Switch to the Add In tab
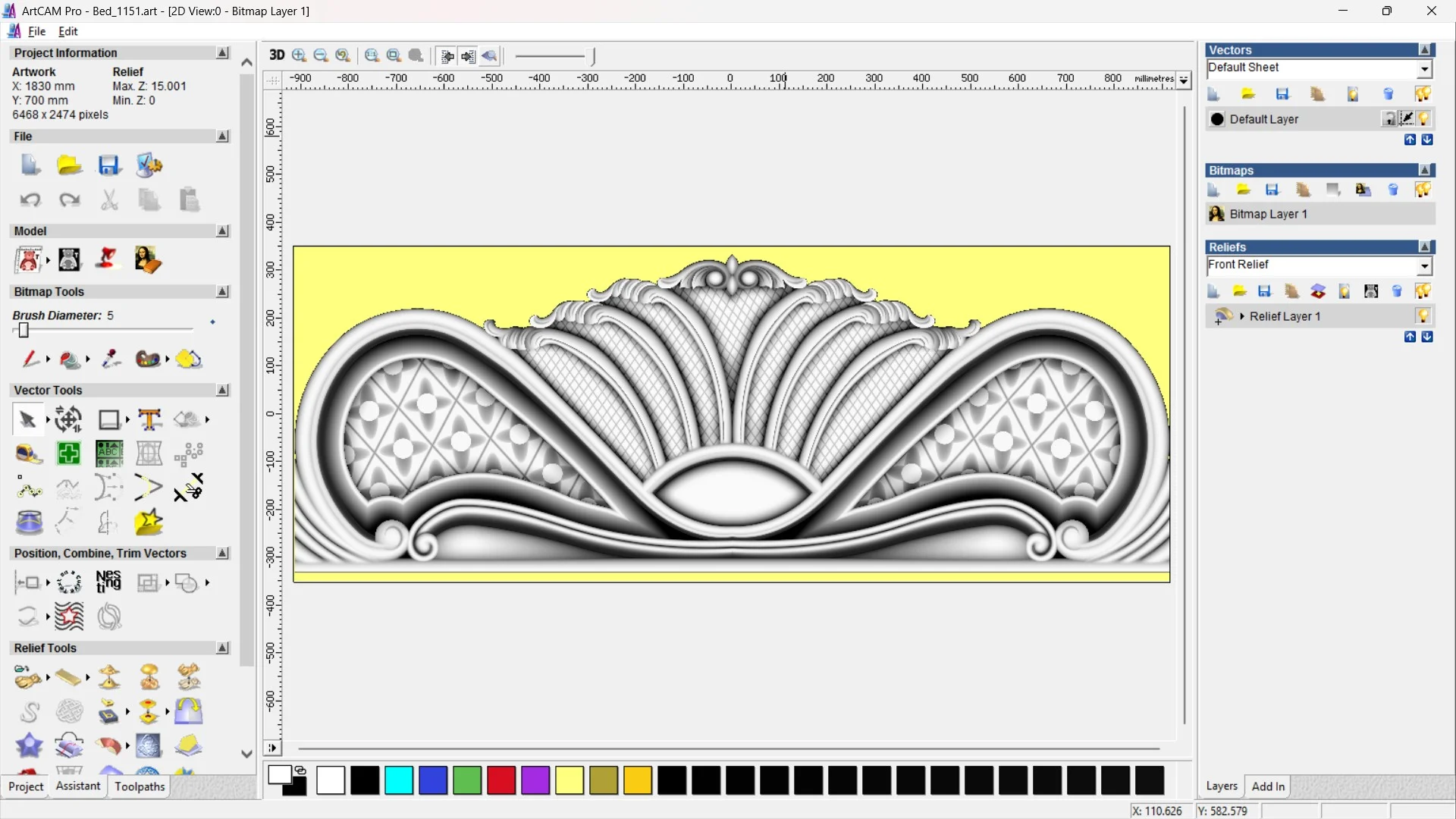 pyautogui.click(x=1268, y=786)
